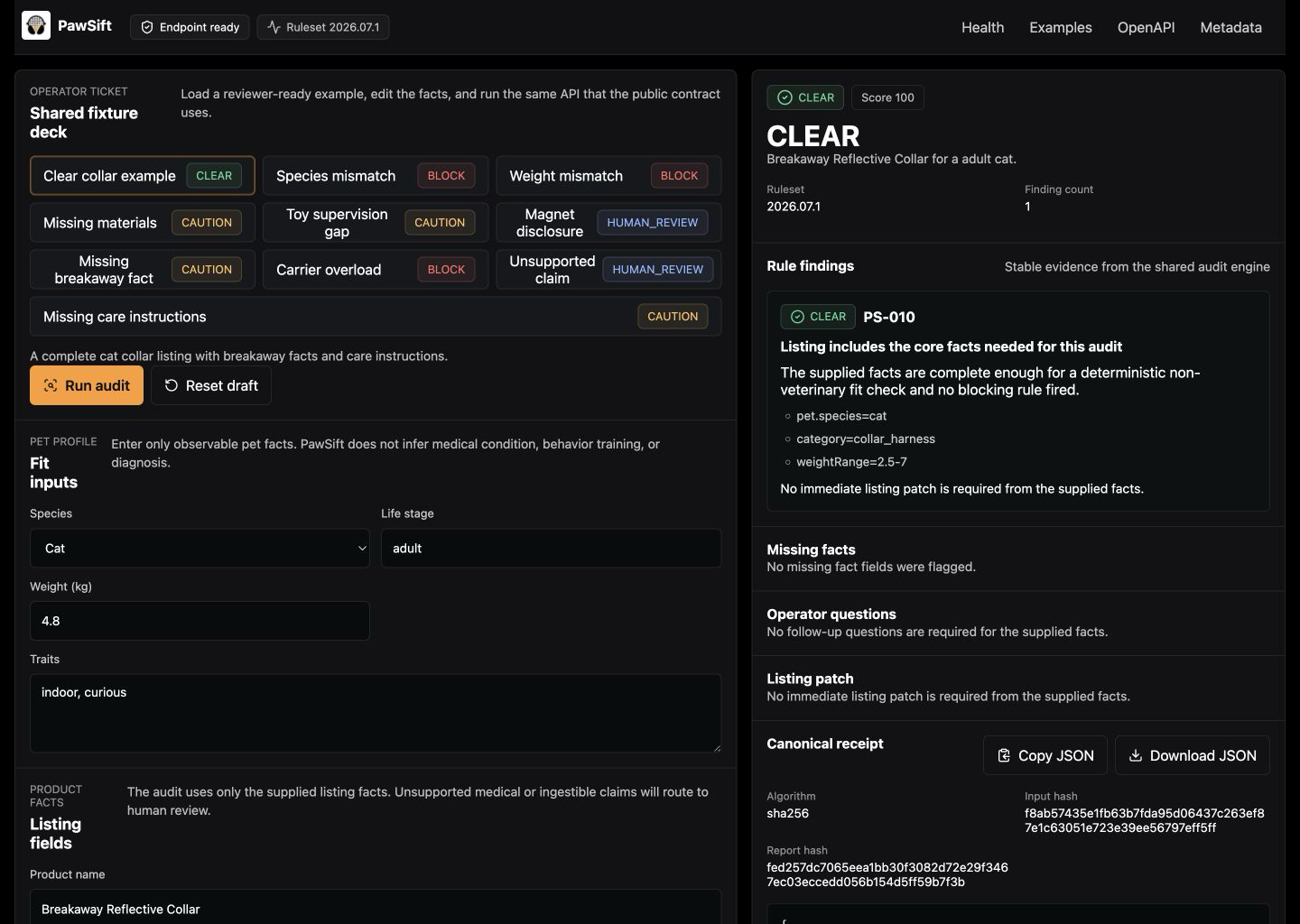The width and height of the screenshot is (1300, 924).
Task: Click the pet.species=cat evidence line
Action: tap(841, 416)
